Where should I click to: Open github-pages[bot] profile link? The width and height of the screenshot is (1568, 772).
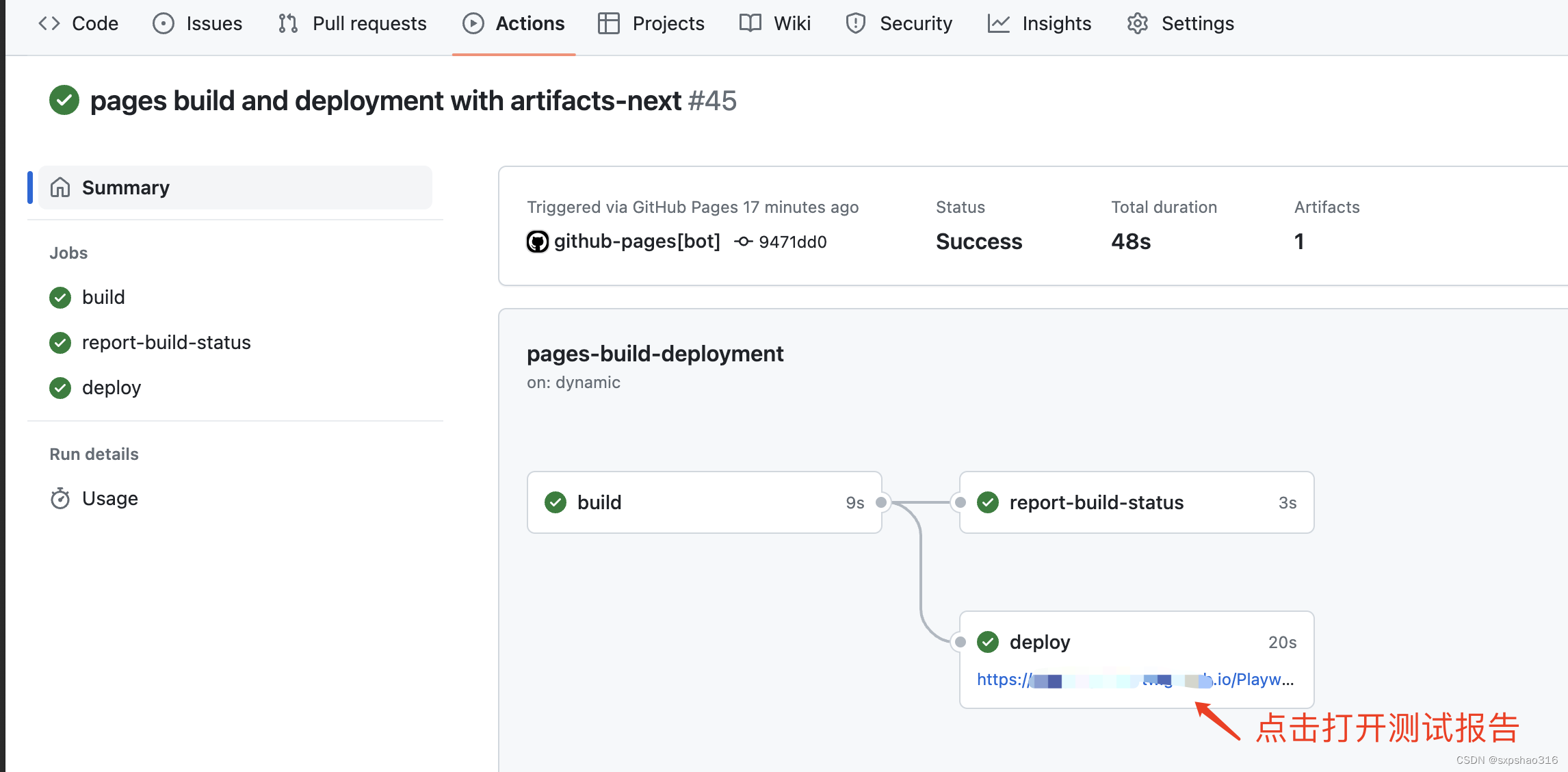click(637, 242)
